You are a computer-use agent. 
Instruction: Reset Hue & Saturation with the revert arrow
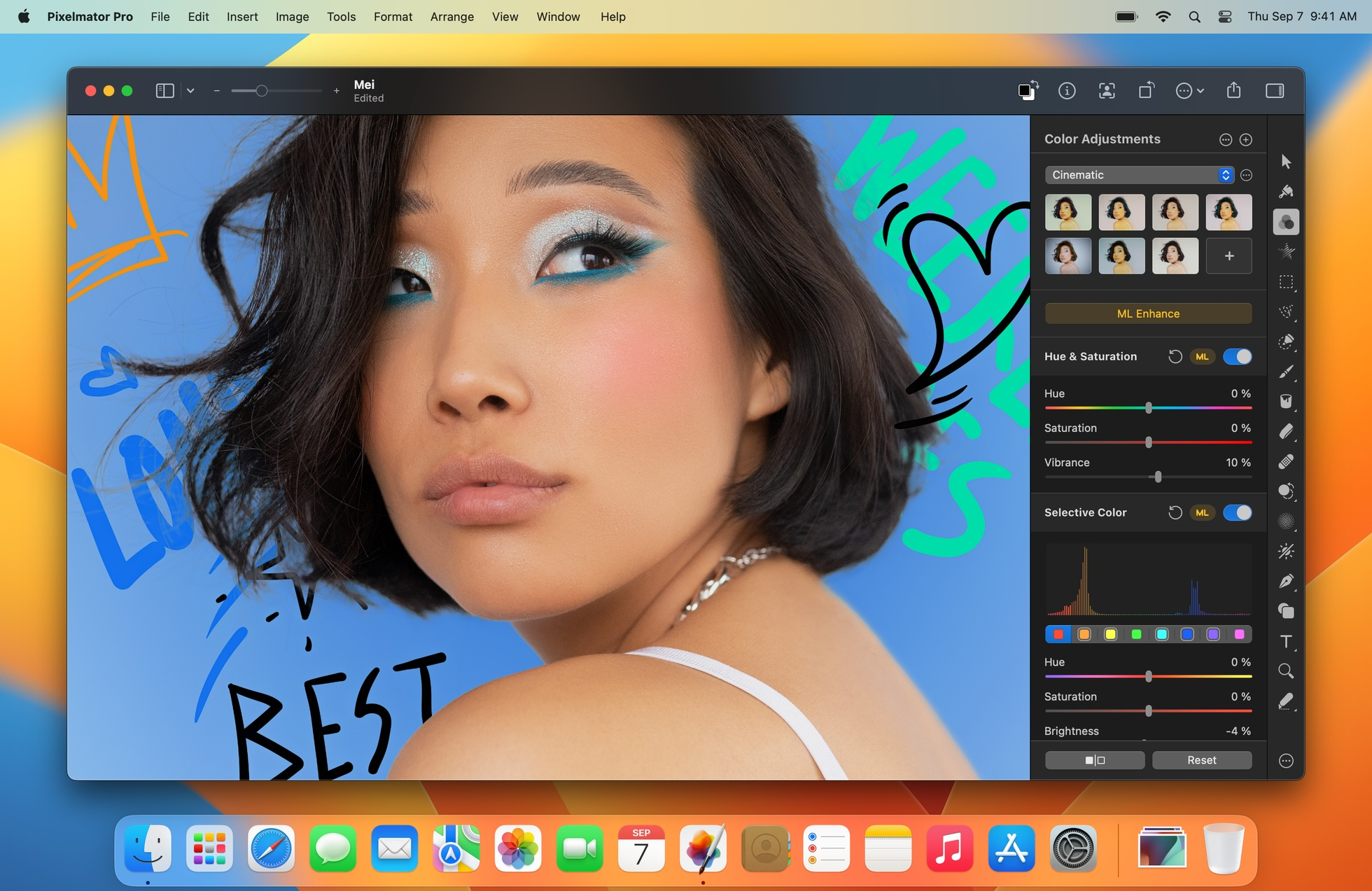click(x=1175, y=356)
